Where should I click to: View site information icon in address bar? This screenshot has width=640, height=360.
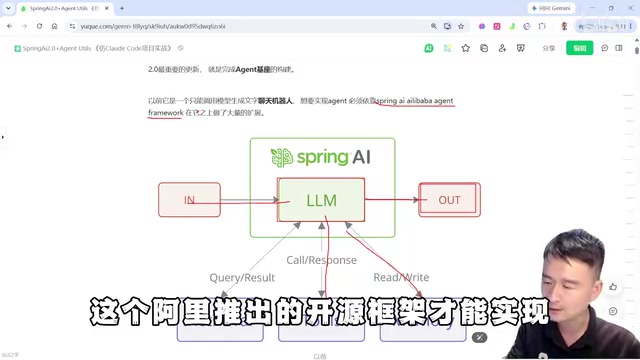[72, 26]
